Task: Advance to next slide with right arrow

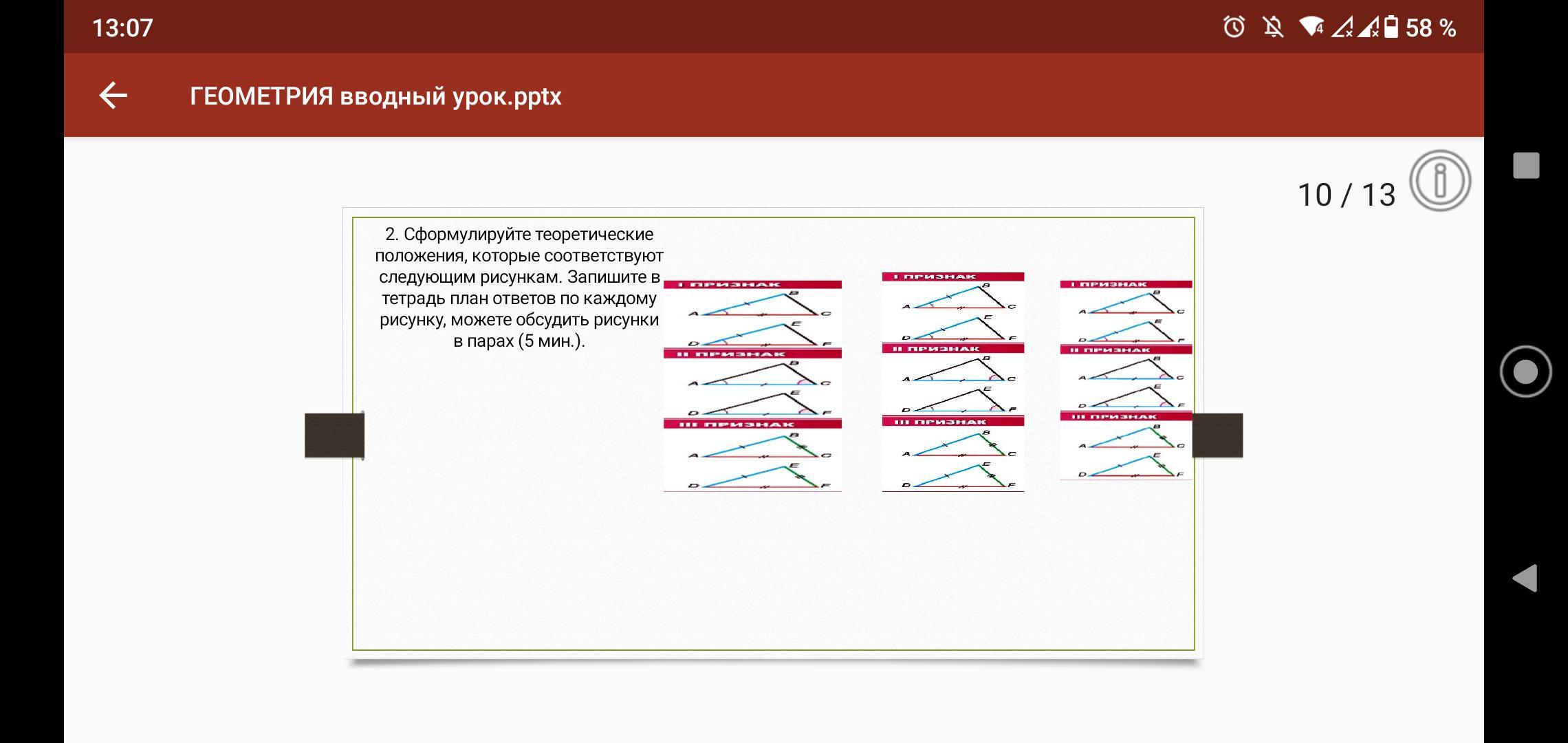Action: (x=1217, y=435)
